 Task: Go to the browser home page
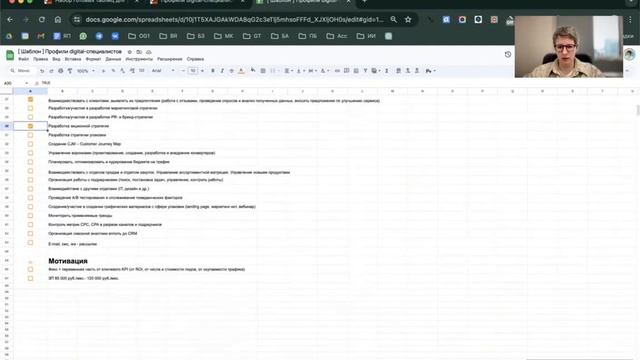click(x=58, y=20)
